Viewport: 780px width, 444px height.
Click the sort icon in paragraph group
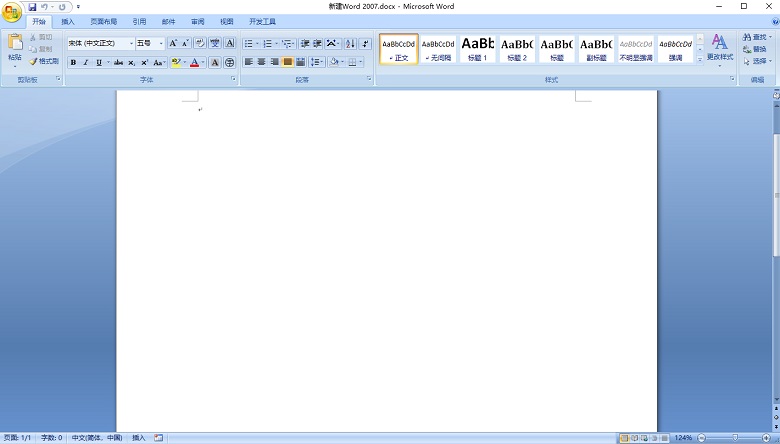pos(350,44)
